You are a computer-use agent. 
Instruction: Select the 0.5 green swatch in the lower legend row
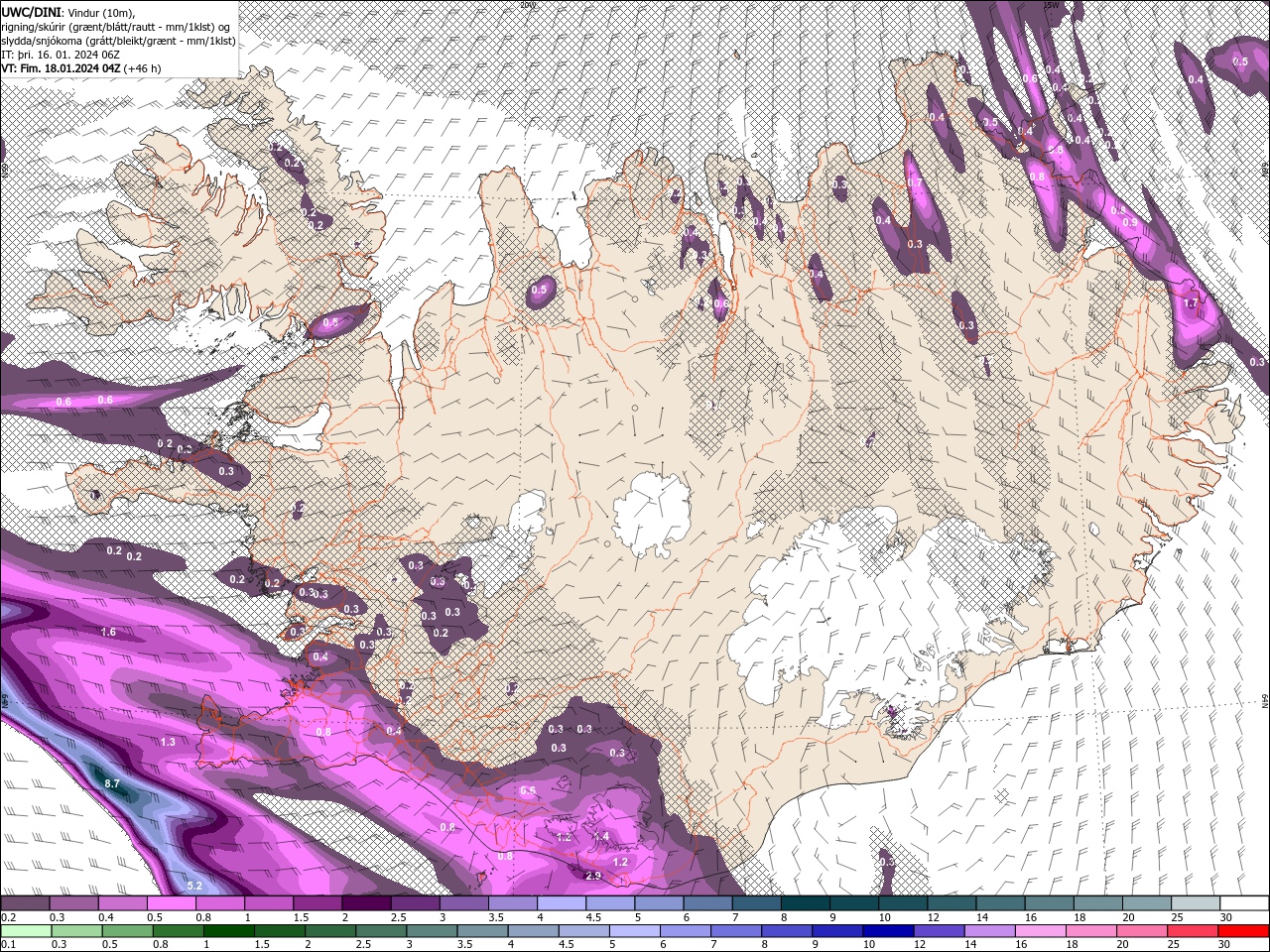tap(125, 930)
